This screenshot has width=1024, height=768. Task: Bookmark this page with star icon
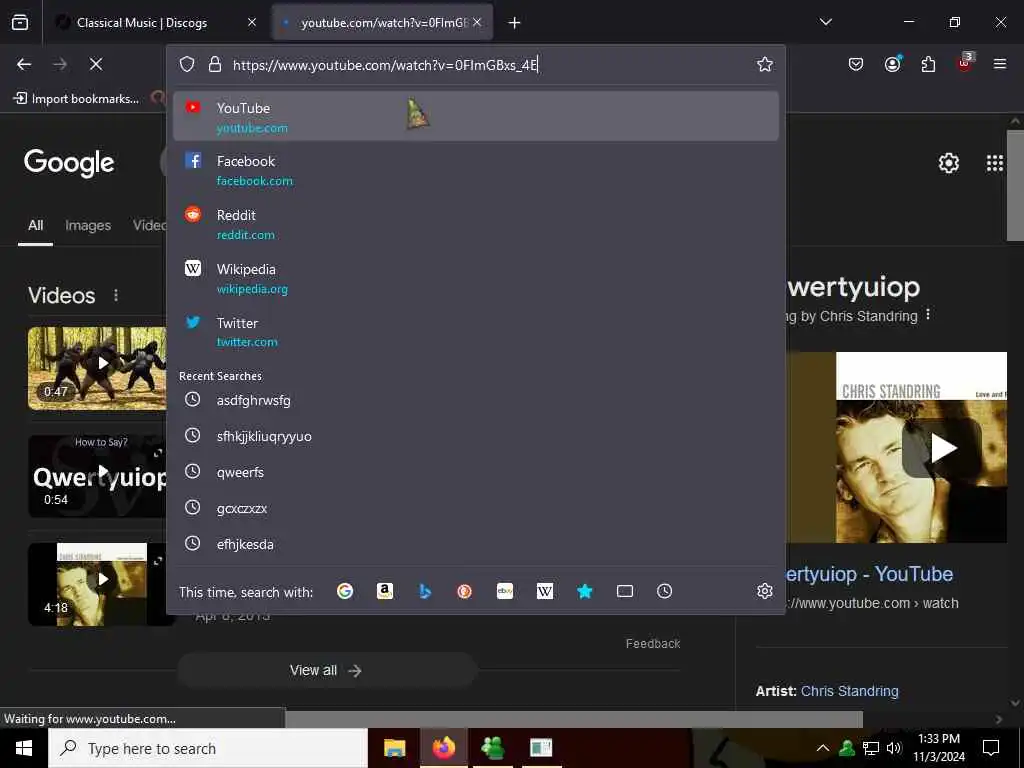coord(765,64)
